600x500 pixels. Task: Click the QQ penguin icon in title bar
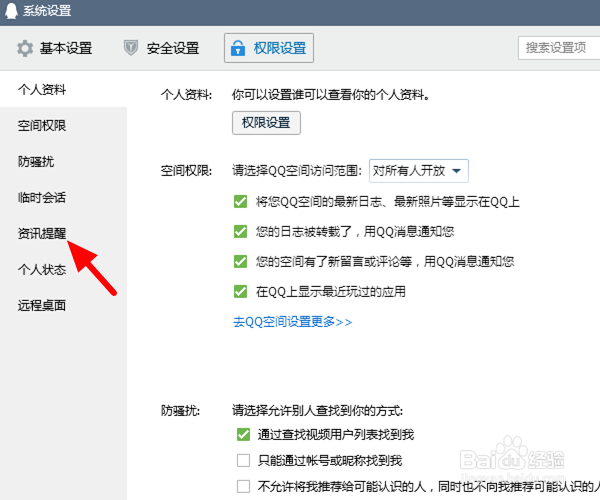point(11,10)
